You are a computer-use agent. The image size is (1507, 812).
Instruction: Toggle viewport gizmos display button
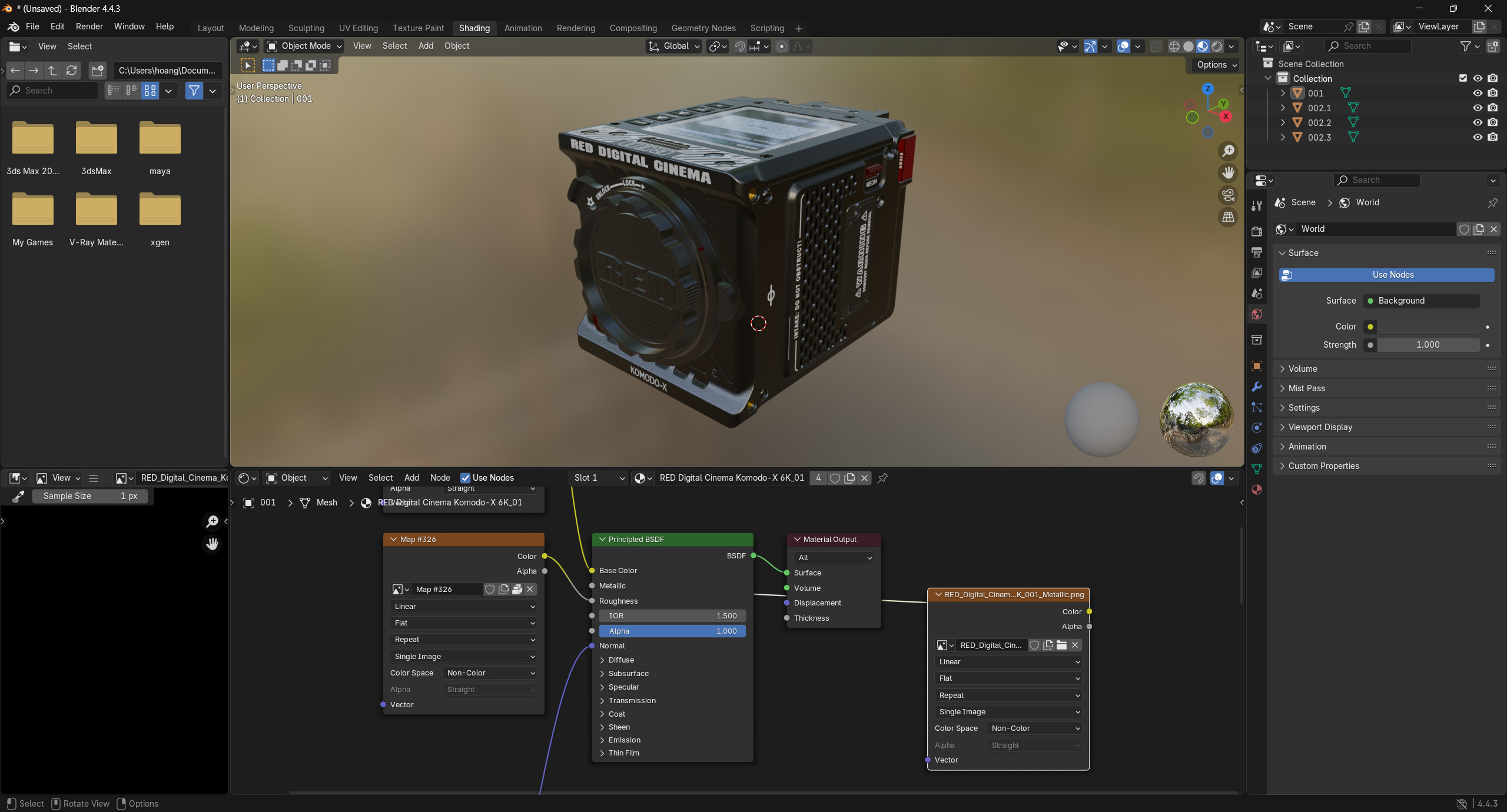[x=1090, y=46]
